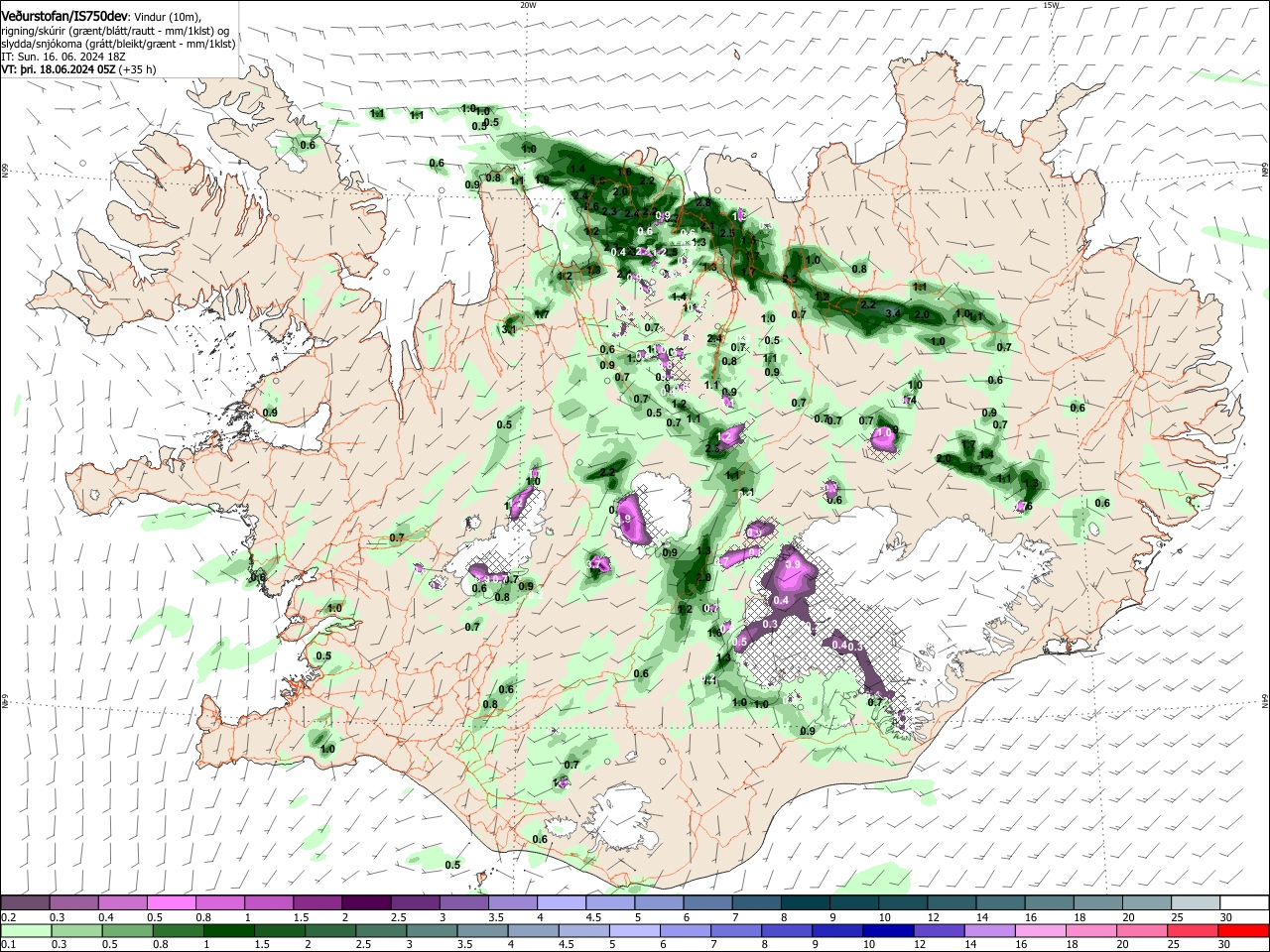Pick deep blue lower swatch between 10 and 12
Image resolution: width=1270 pixels, height=952 pixels.
coord(888,930)
